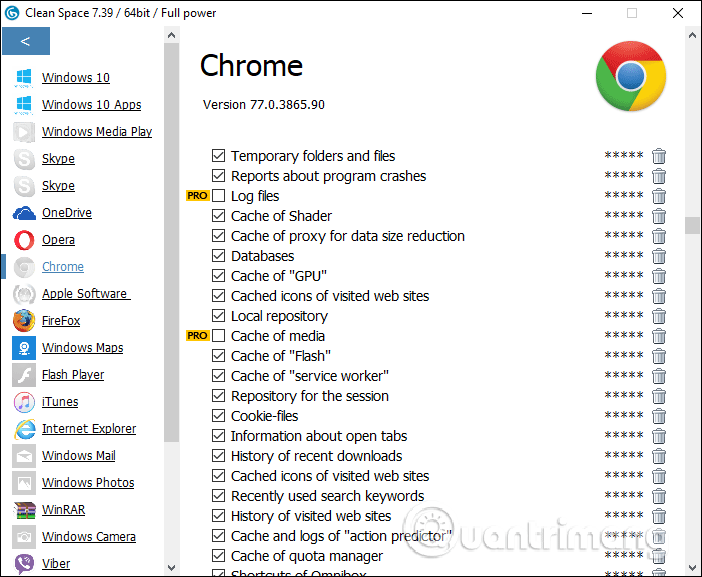
Task: Toggle Cache of quota manager checkbox
Action: pyautogui.click(x=218, y=556)
